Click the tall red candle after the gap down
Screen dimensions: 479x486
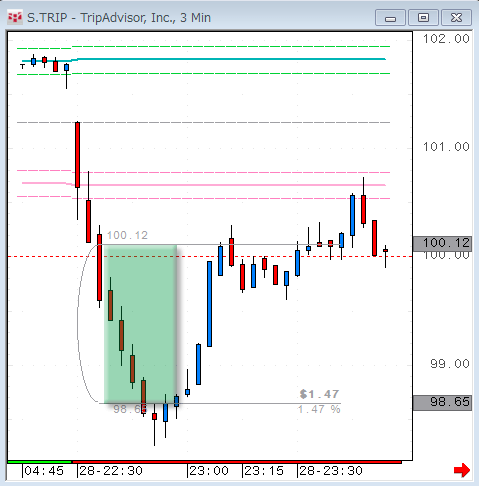pos(77,155)
